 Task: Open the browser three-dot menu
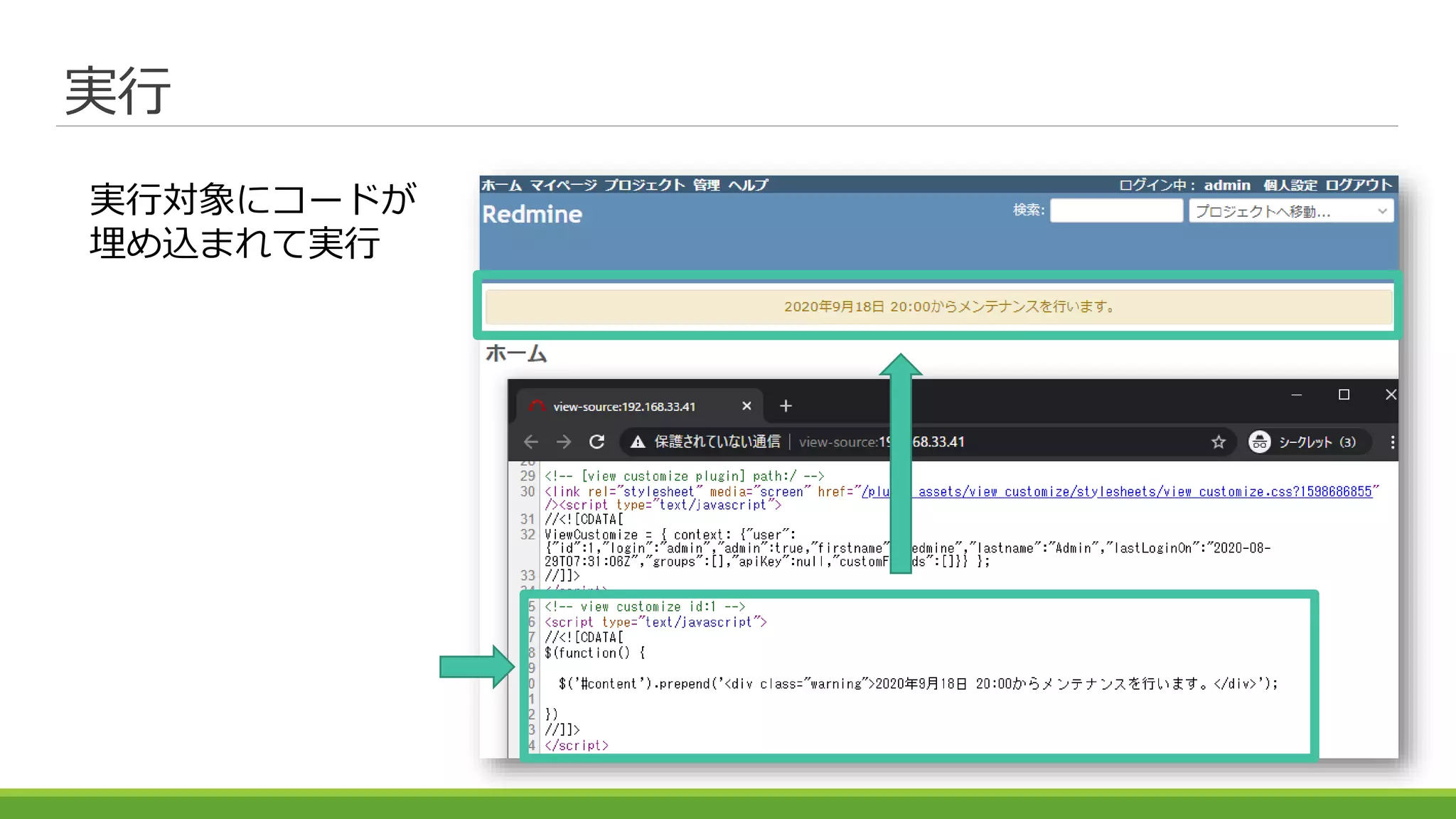point(1392,442)
